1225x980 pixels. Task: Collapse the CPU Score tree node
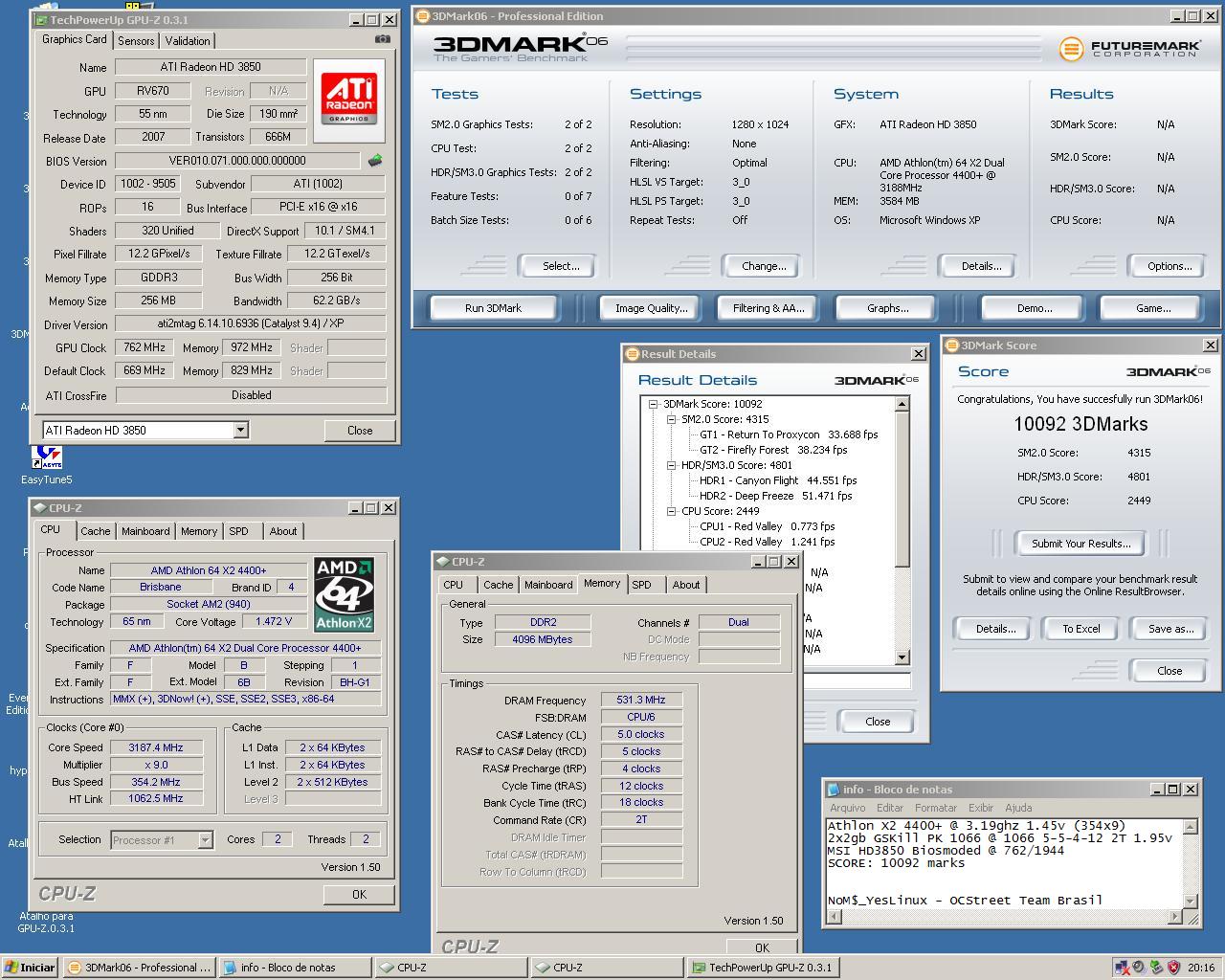[x=672, y=511]
